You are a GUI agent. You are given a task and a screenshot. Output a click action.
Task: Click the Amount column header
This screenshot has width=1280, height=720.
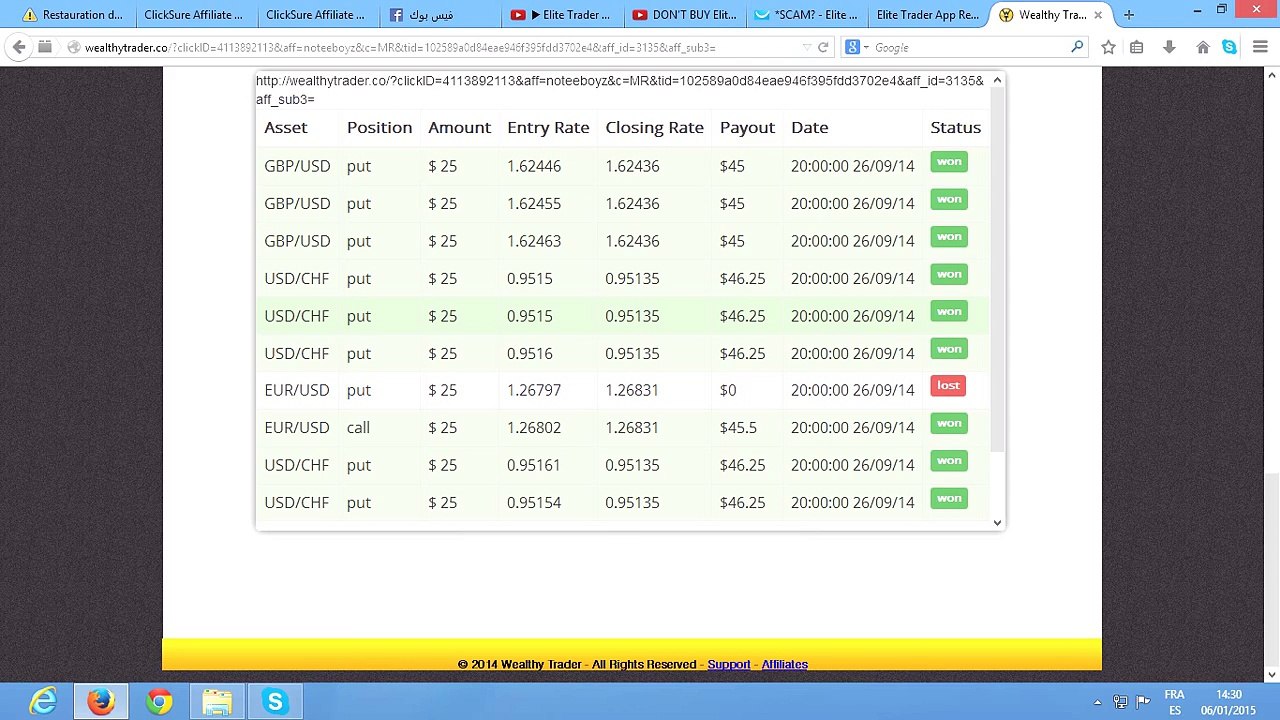[x=459, y=127]
